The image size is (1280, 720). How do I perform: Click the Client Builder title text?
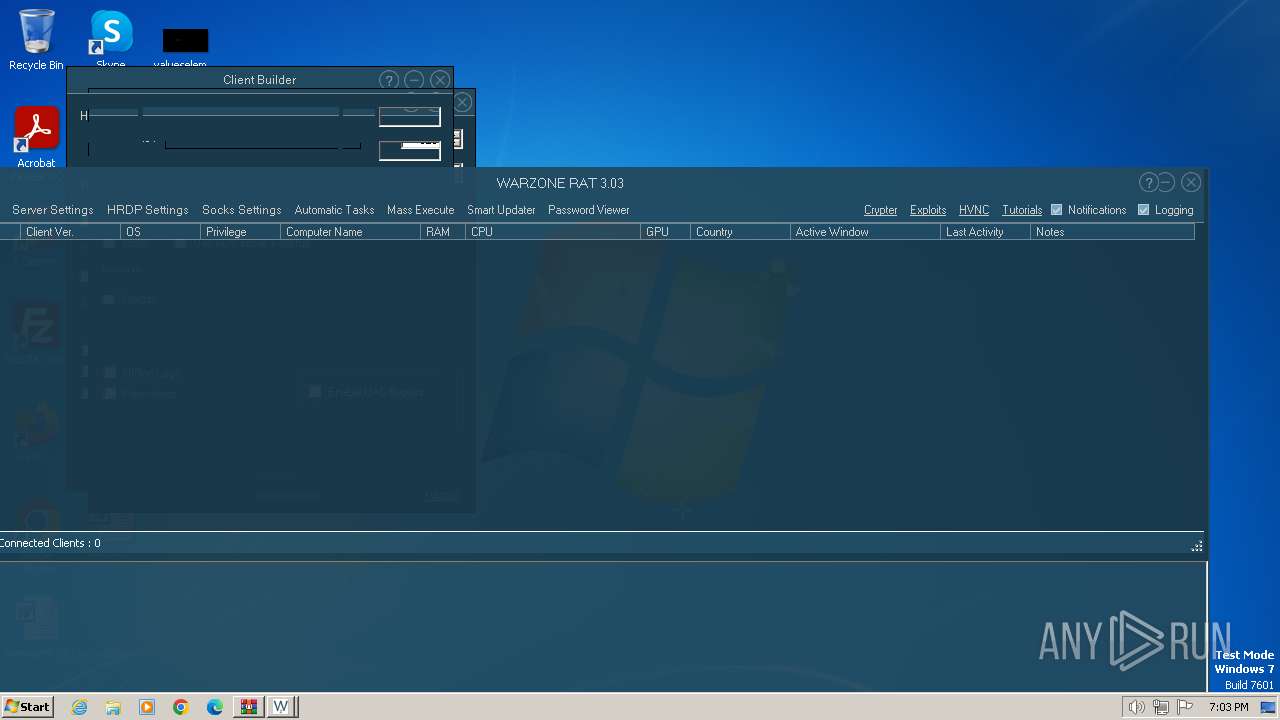[x=259, y=80]
